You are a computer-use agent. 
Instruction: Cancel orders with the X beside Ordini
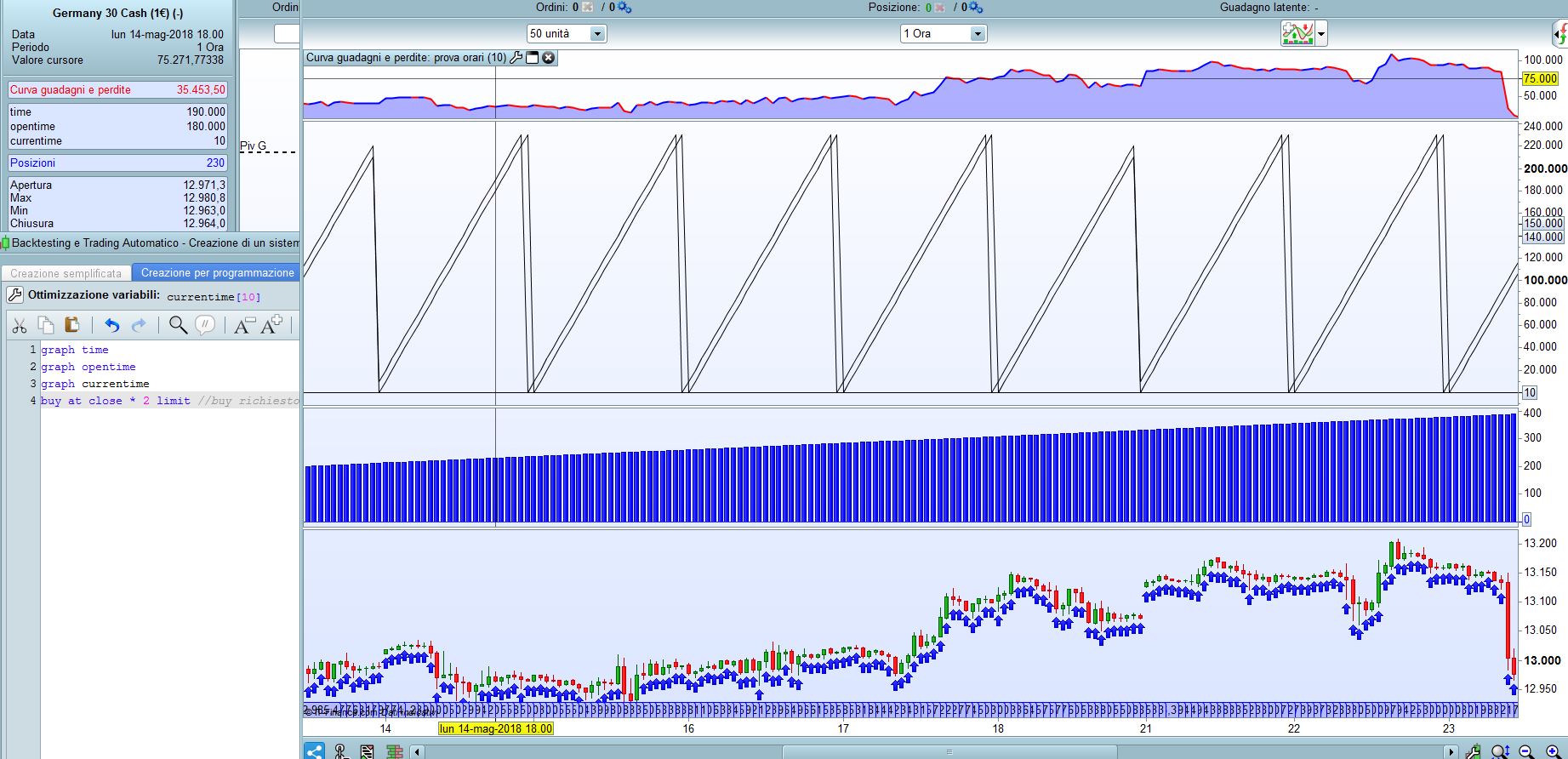tap(588, 8)
